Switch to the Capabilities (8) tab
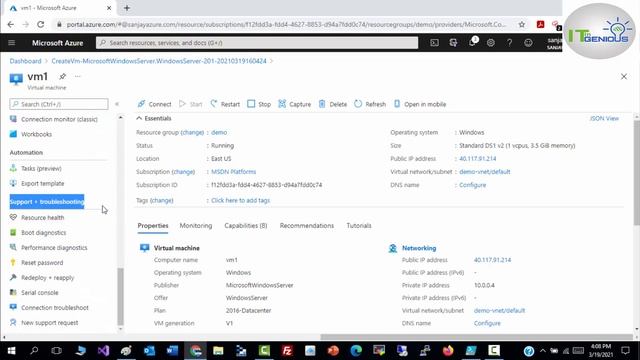This screenshot has width=640, height=360. point(246,226)
